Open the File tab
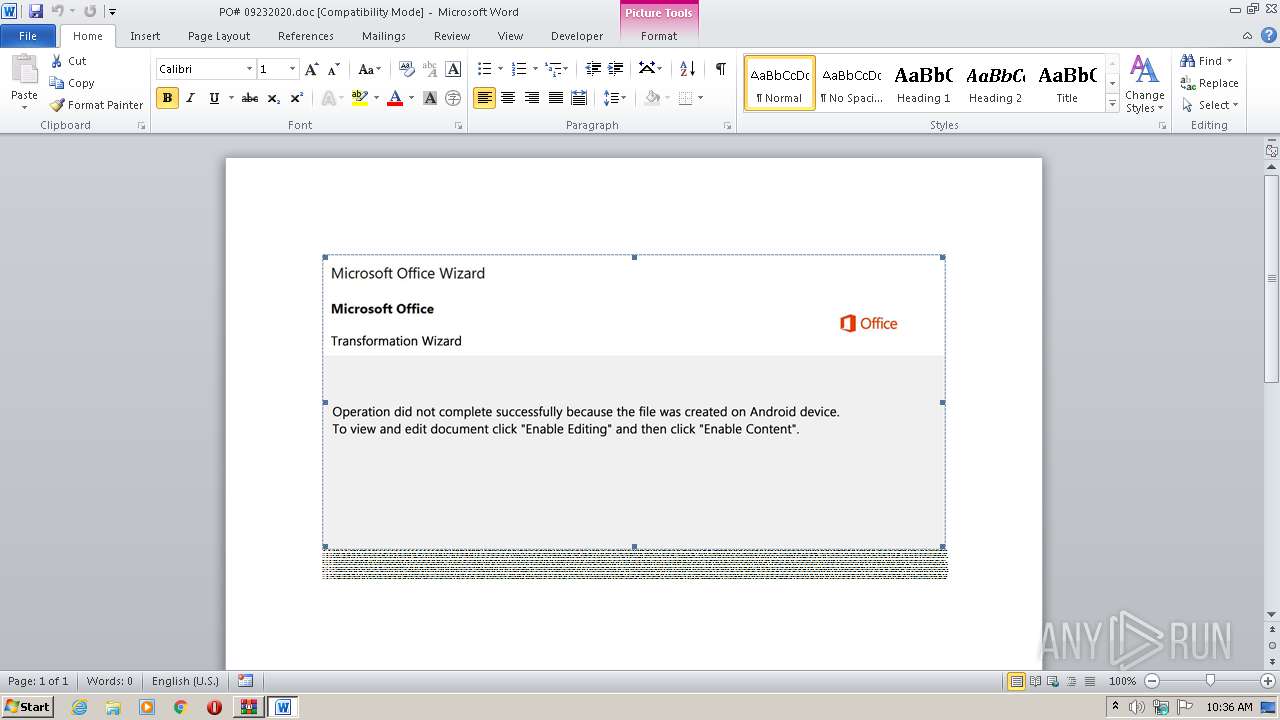Image resolution: width=1280 pixels, height=720 pixels. point(28,36)
